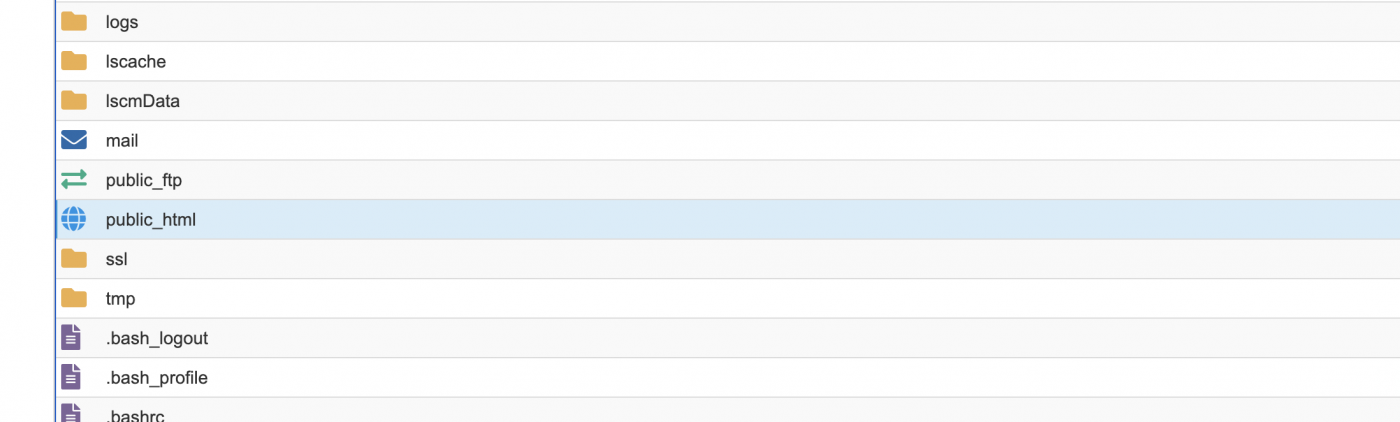
Task: Click the ssl folder icon
Action: click(x=74, y=259)
